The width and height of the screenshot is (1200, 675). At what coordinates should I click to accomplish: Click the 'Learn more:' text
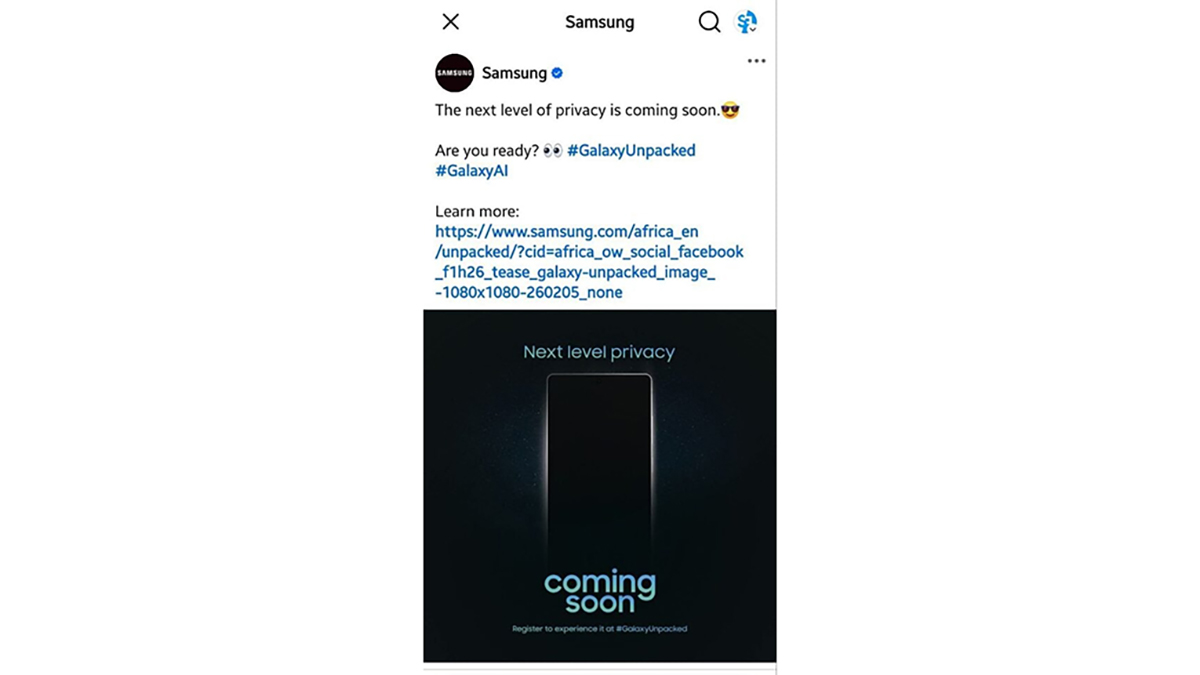[477, 212]
